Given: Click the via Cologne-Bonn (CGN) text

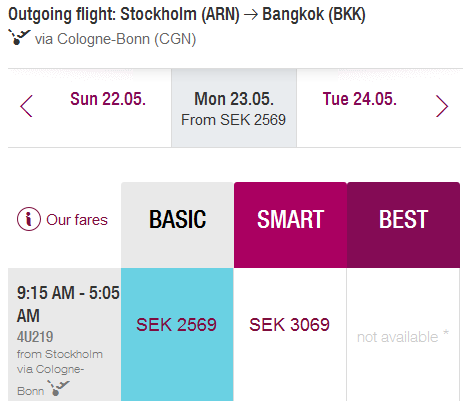Looking at the screenshot, I should (115, 39).
